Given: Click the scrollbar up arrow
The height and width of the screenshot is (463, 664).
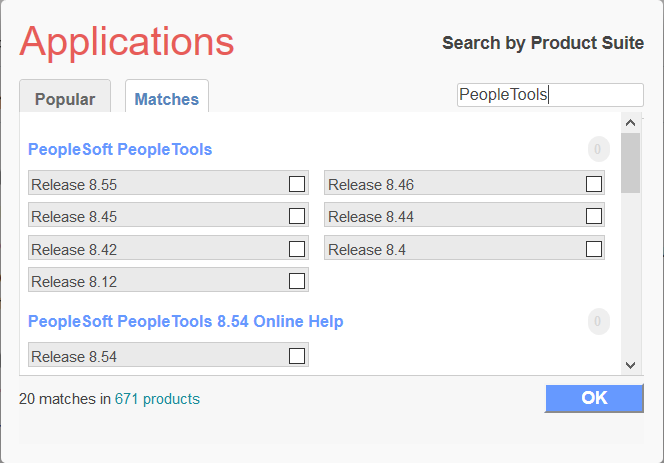Looking at the screenshot, I should [x=631, y=123].
